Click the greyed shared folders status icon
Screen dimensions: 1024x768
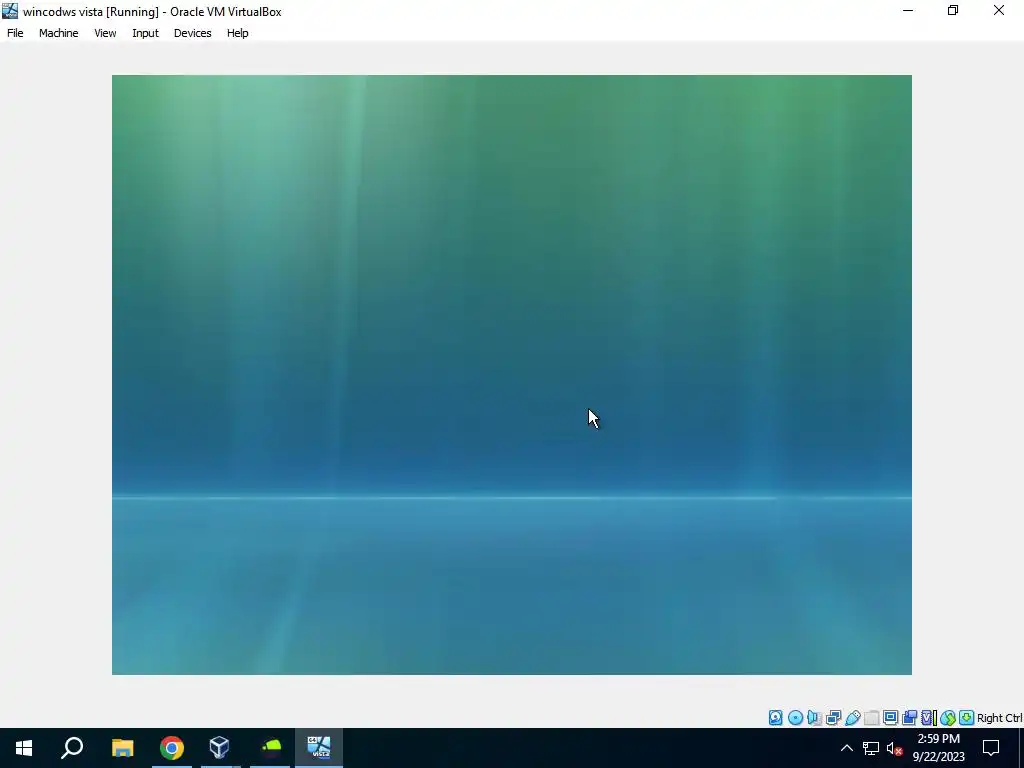[871, 718]
